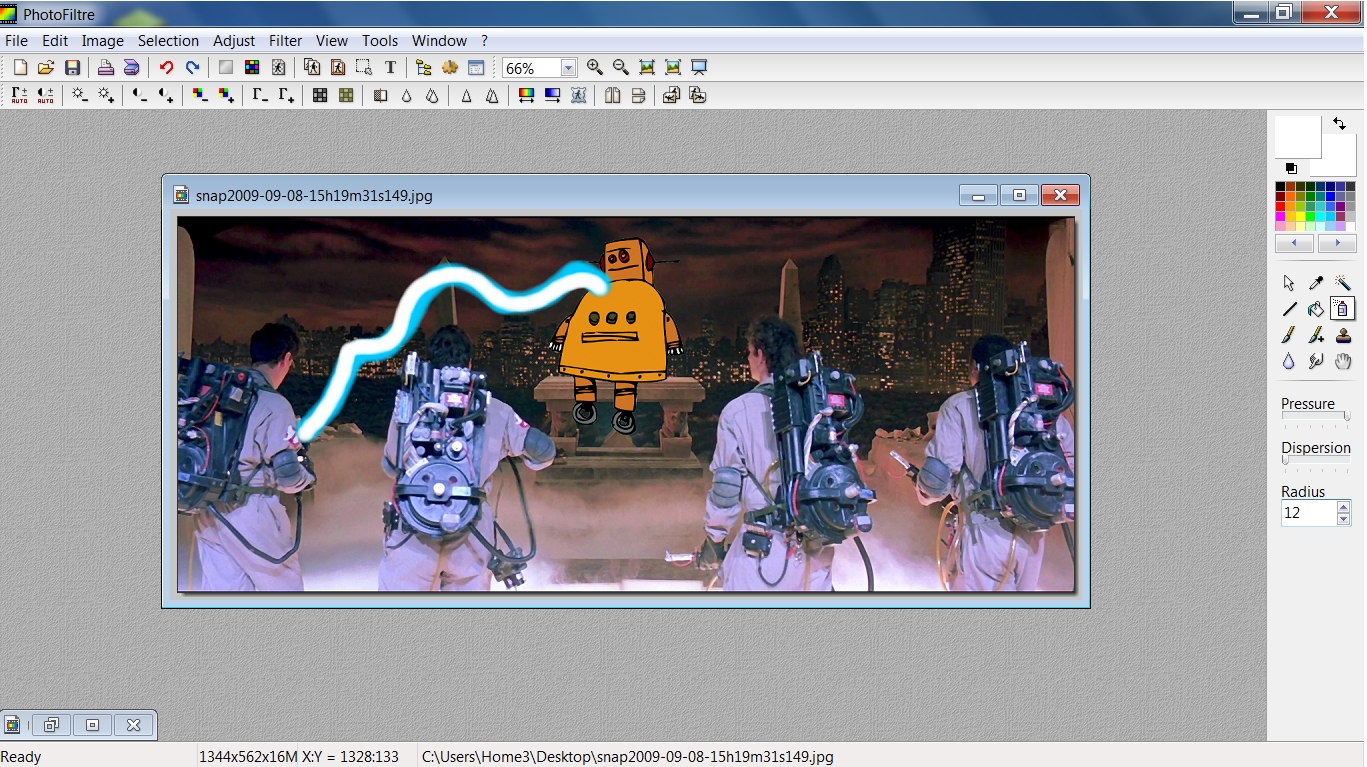Zoom out with the magnifier minus icon

pyautogui.click(x=621, y=68)
